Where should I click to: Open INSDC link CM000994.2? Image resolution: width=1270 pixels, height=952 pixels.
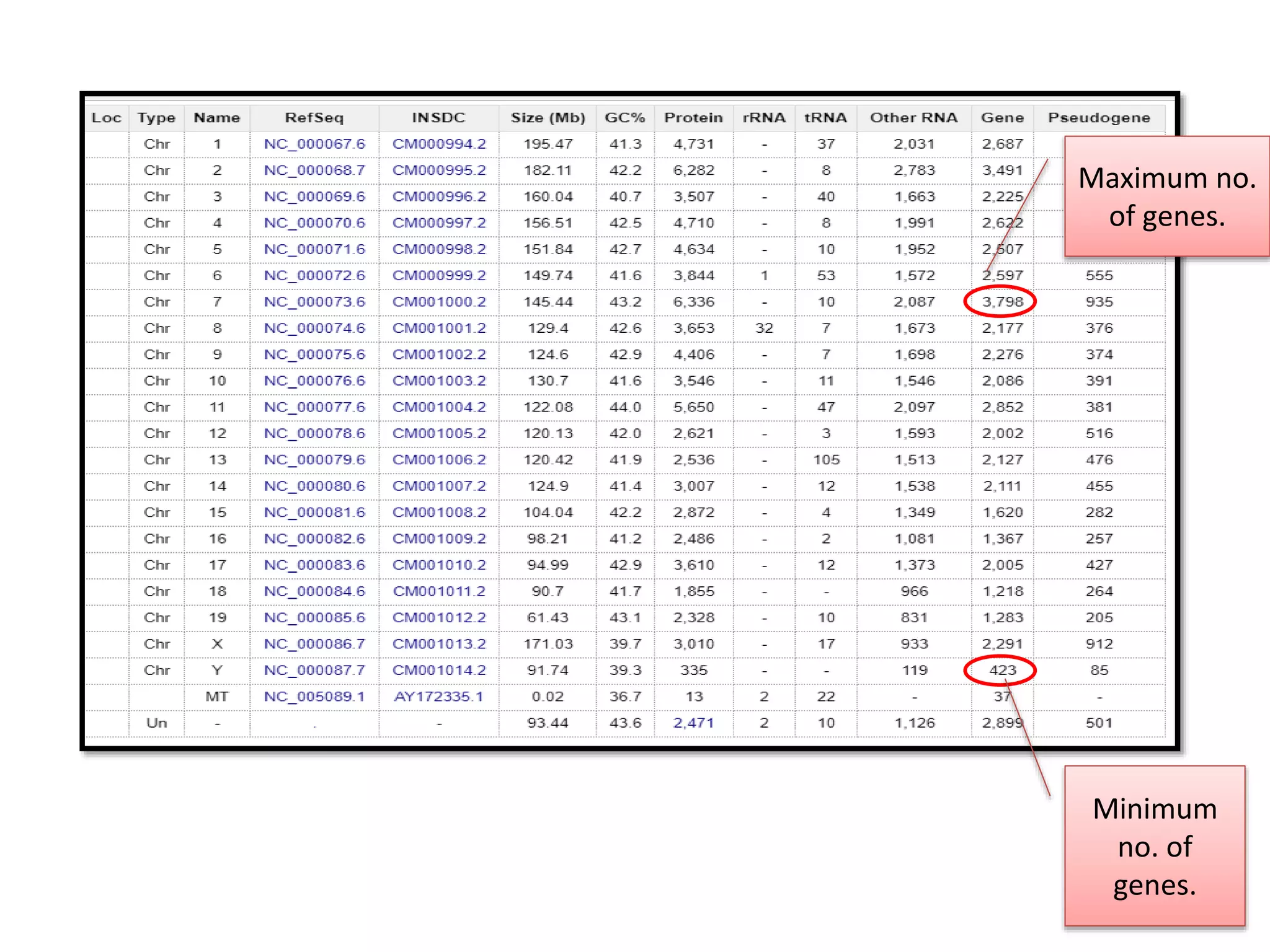coord(439,144)
